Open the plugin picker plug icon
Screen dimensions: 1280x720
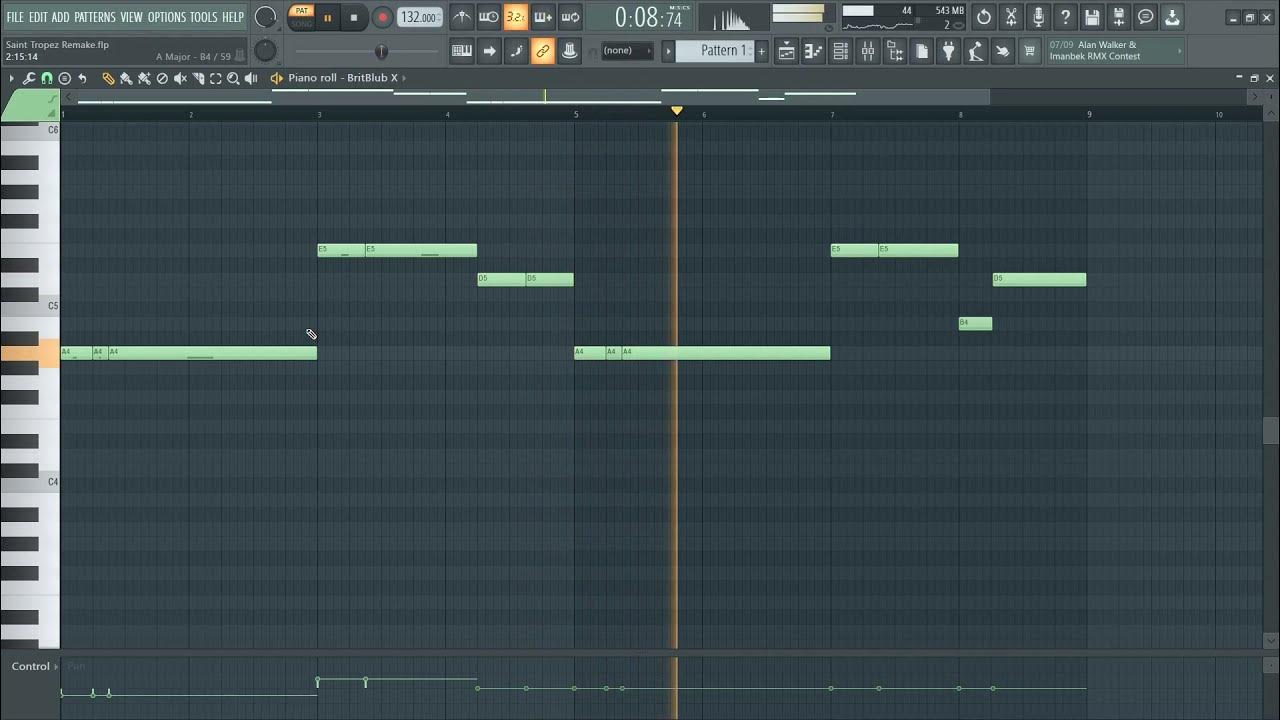(949, 51)
